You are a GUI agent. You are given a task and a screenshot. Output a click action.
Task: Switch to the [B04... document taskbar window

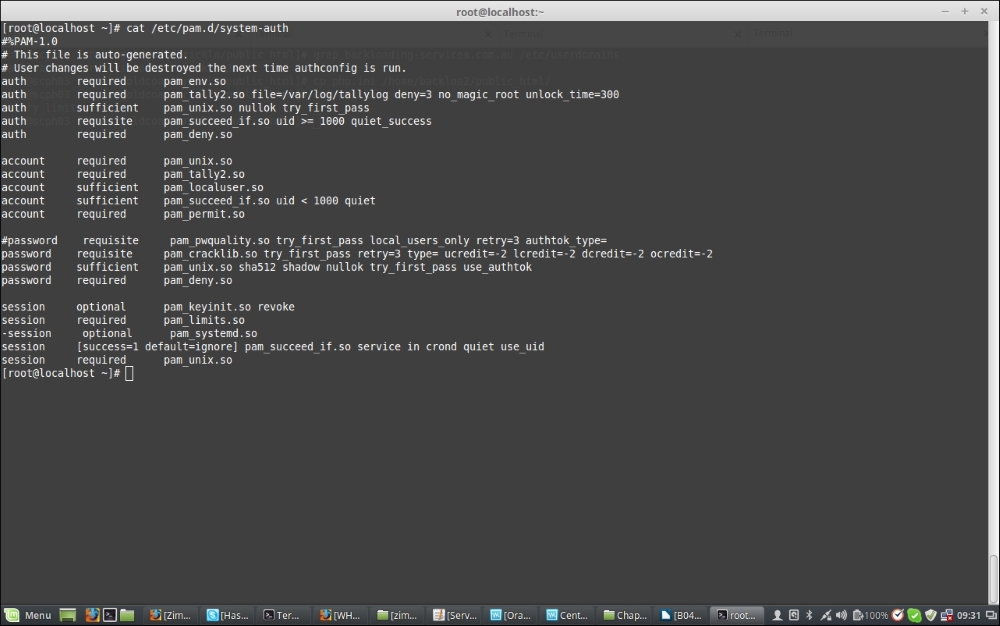tap(681, 615)
